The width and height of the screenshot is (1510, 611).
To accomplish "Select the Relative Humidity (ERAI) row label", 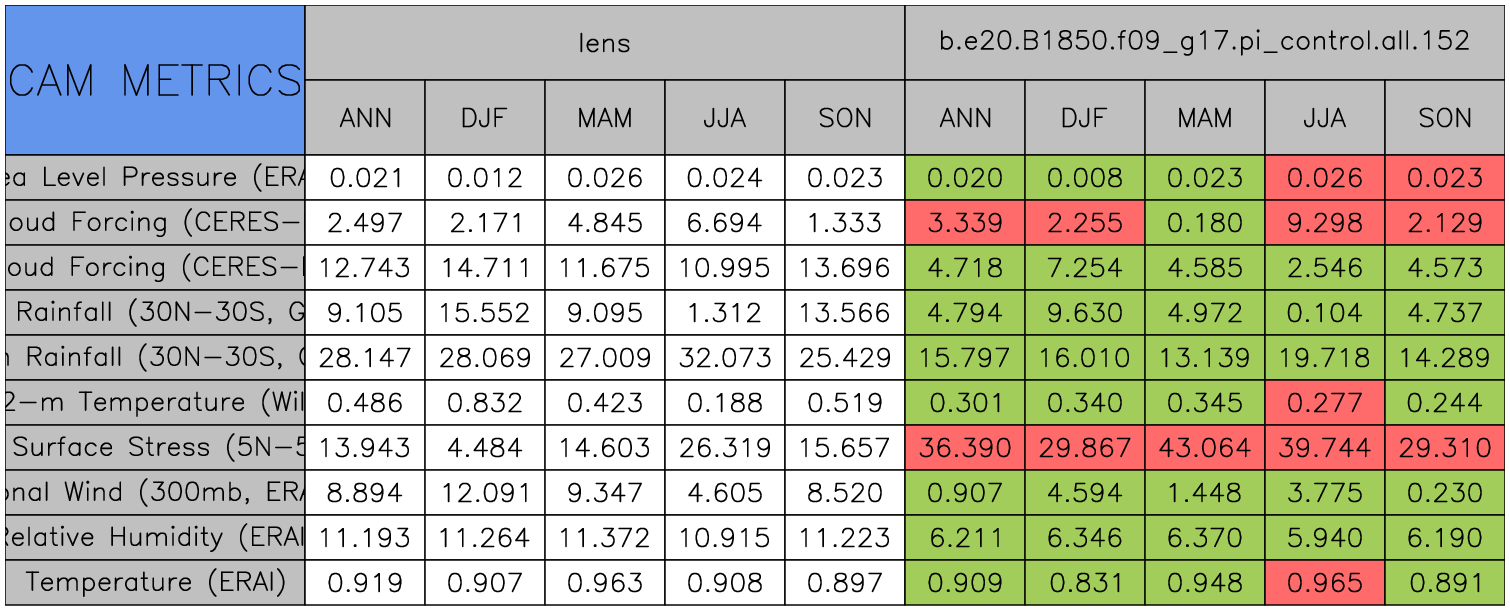I will [x=155, y=537].
